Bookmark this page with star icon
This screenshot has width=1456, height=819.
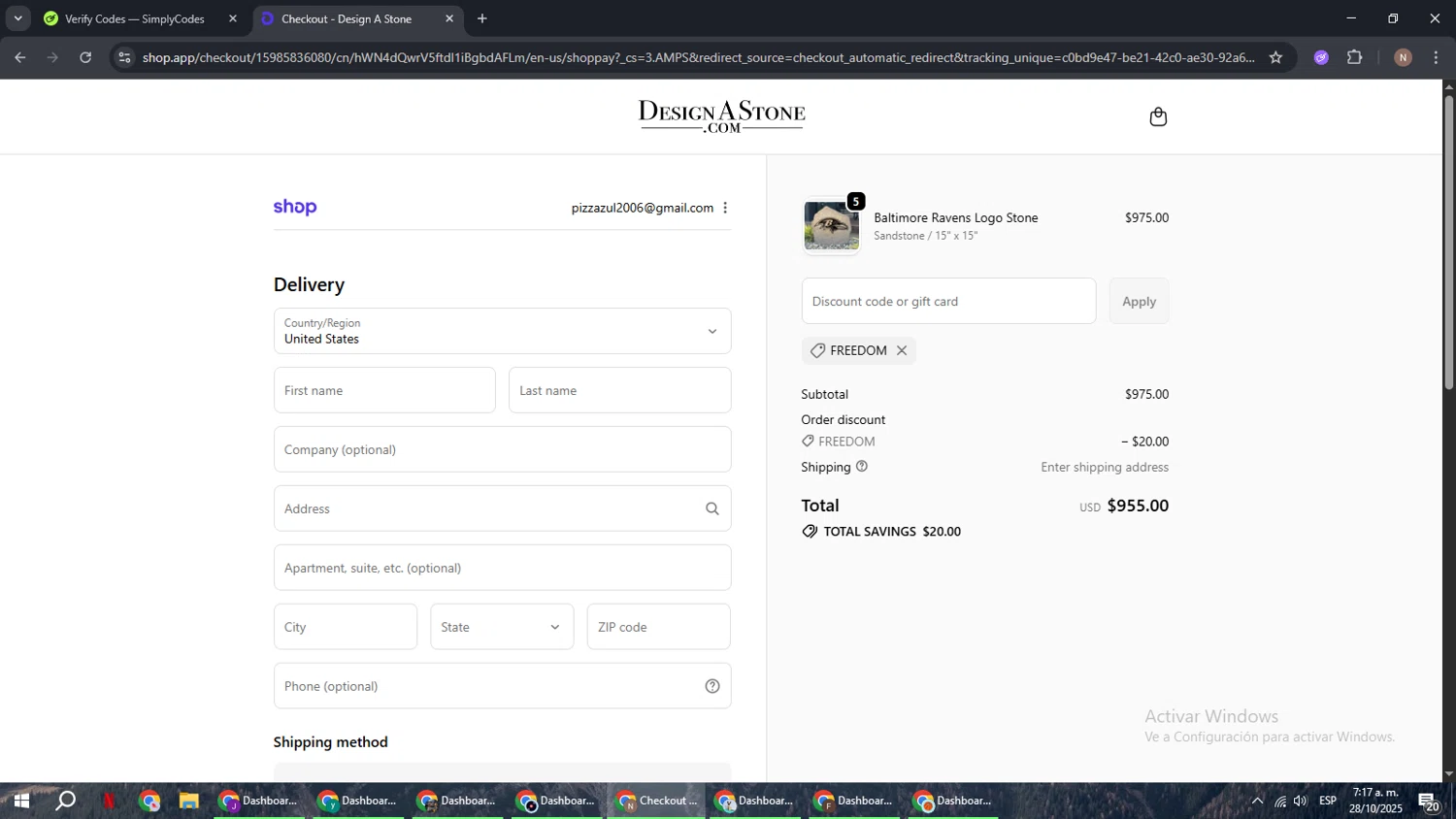click(1275, 57)
